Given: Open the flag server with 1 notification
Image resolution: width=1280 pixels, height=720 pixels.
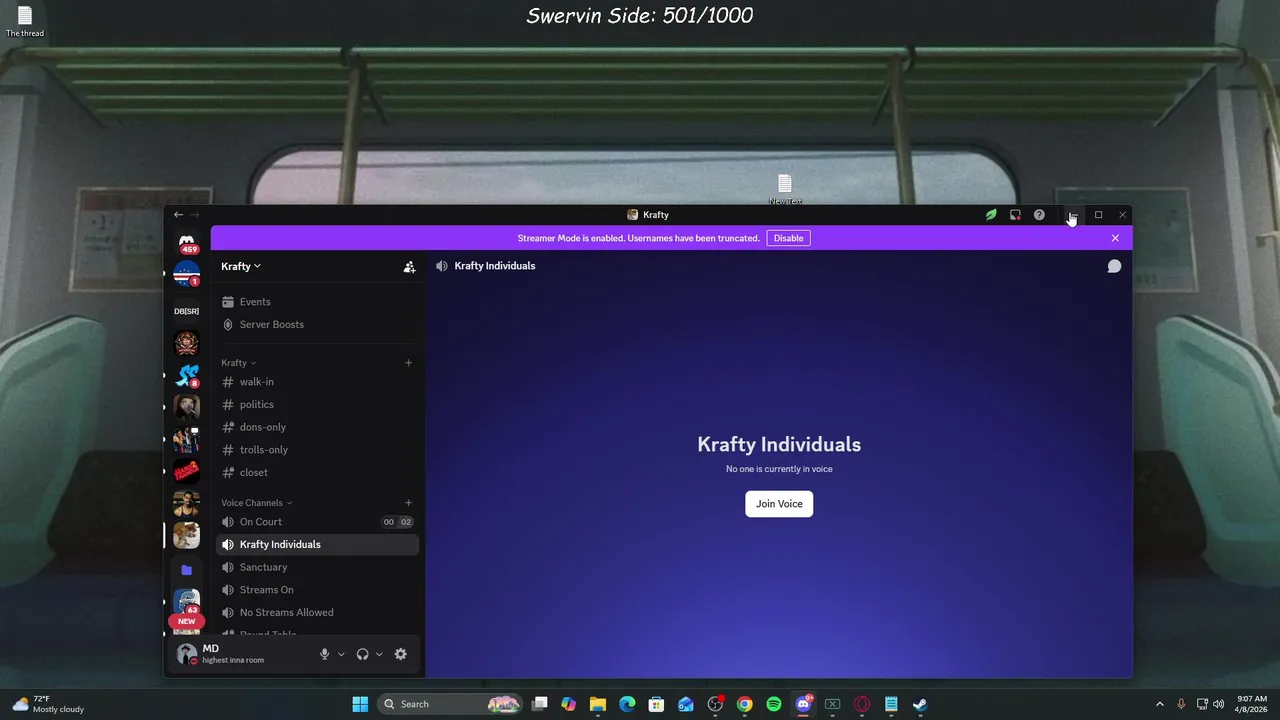Looking at the screenshot, I should (x=187, y=273).
